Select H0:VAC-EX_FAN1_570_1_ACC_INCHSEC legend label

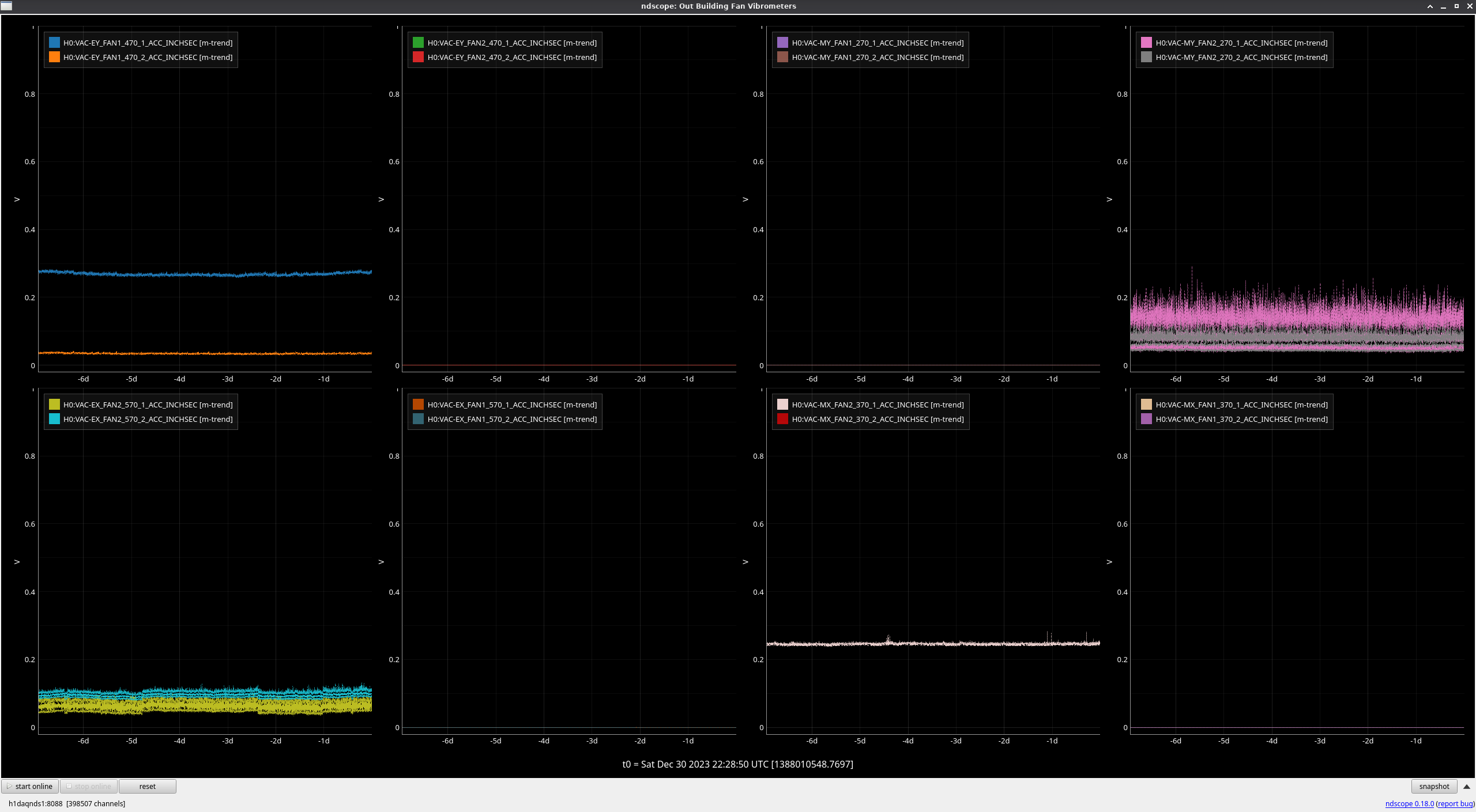pyautogui.click(x=512, y=405)
